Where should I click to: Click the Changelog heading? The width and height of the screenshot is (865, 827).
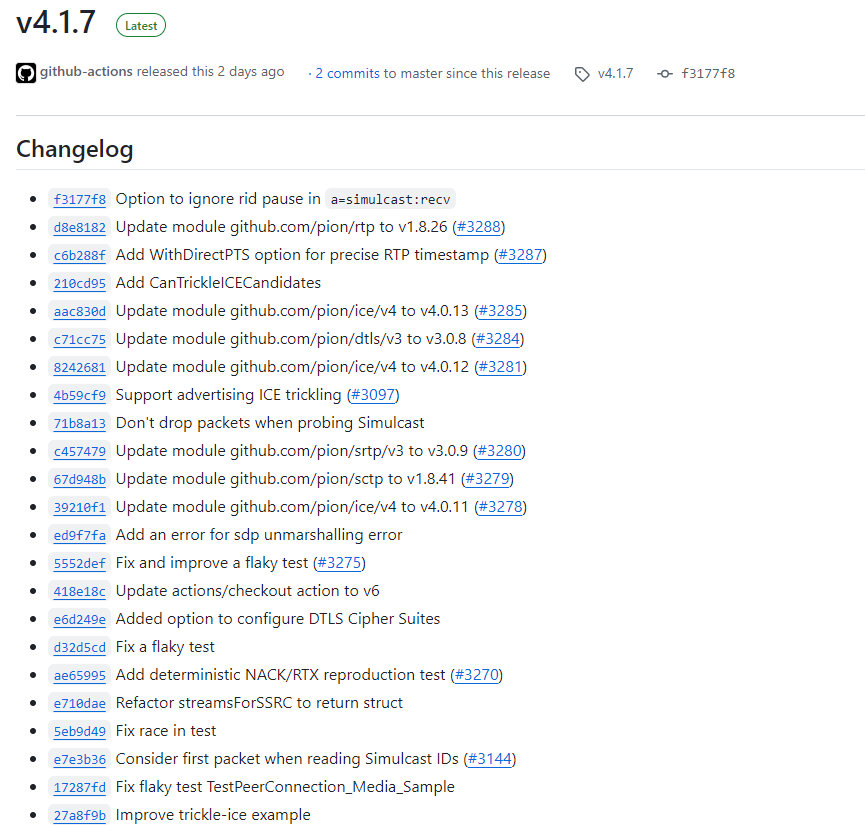[74, 150]
